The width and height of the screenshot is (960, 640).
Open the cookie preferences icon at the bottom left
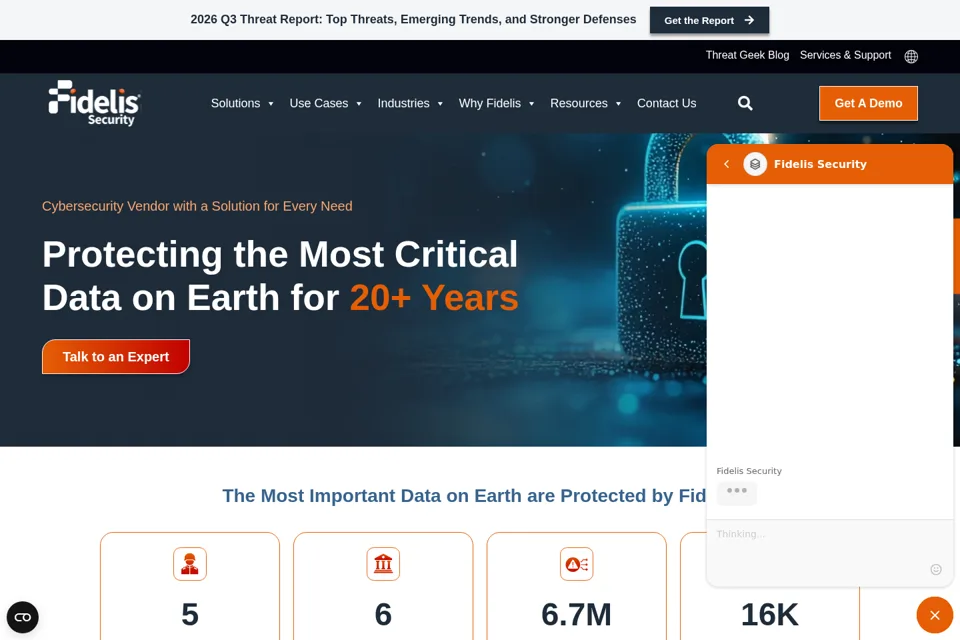point(23,617)
